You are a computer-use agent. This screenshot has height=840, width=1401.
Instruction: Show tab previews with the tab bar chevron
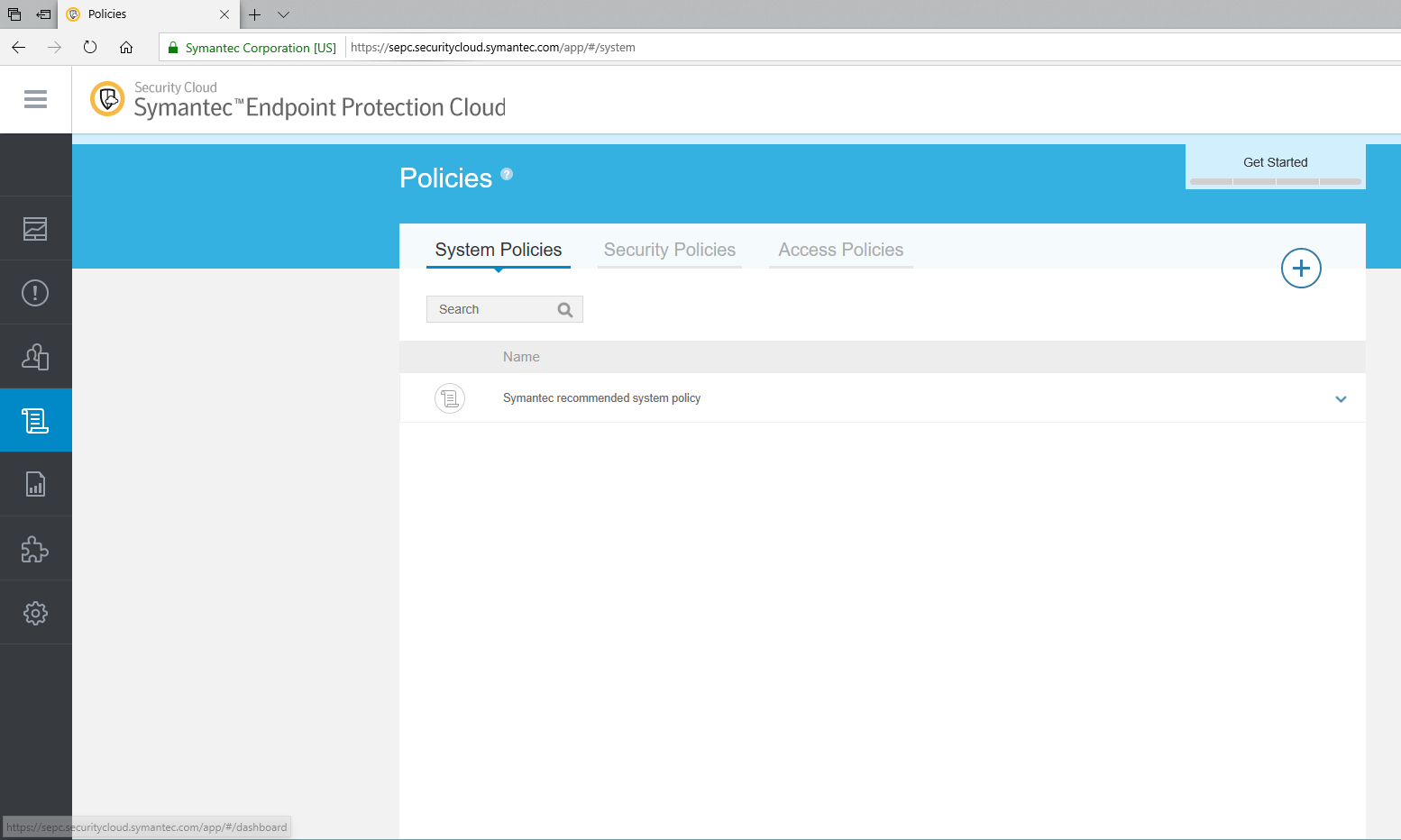tap(283, 14)
